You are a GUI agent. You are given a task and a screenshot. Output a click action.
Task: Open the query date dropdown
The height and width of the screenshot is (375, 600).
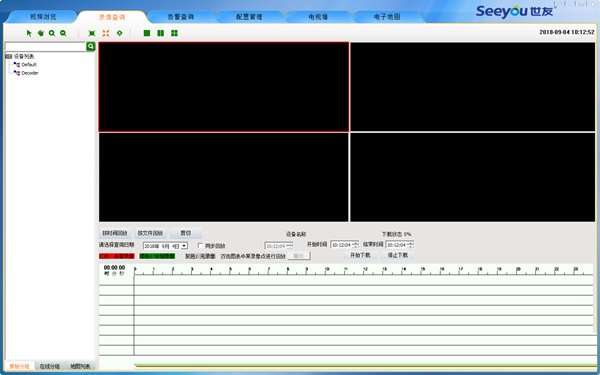pyautogui.click(x=184, y=246)
